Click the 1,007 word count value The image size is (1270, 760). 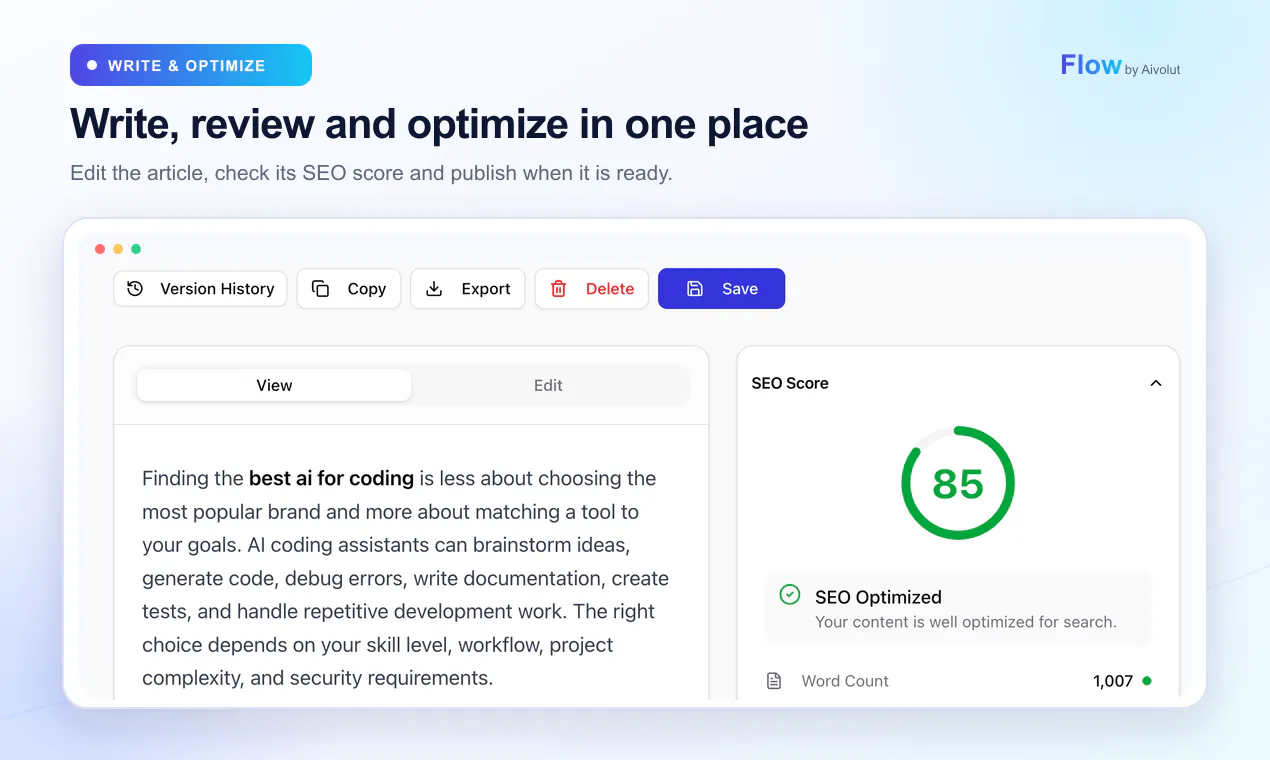pos(1113,681)
